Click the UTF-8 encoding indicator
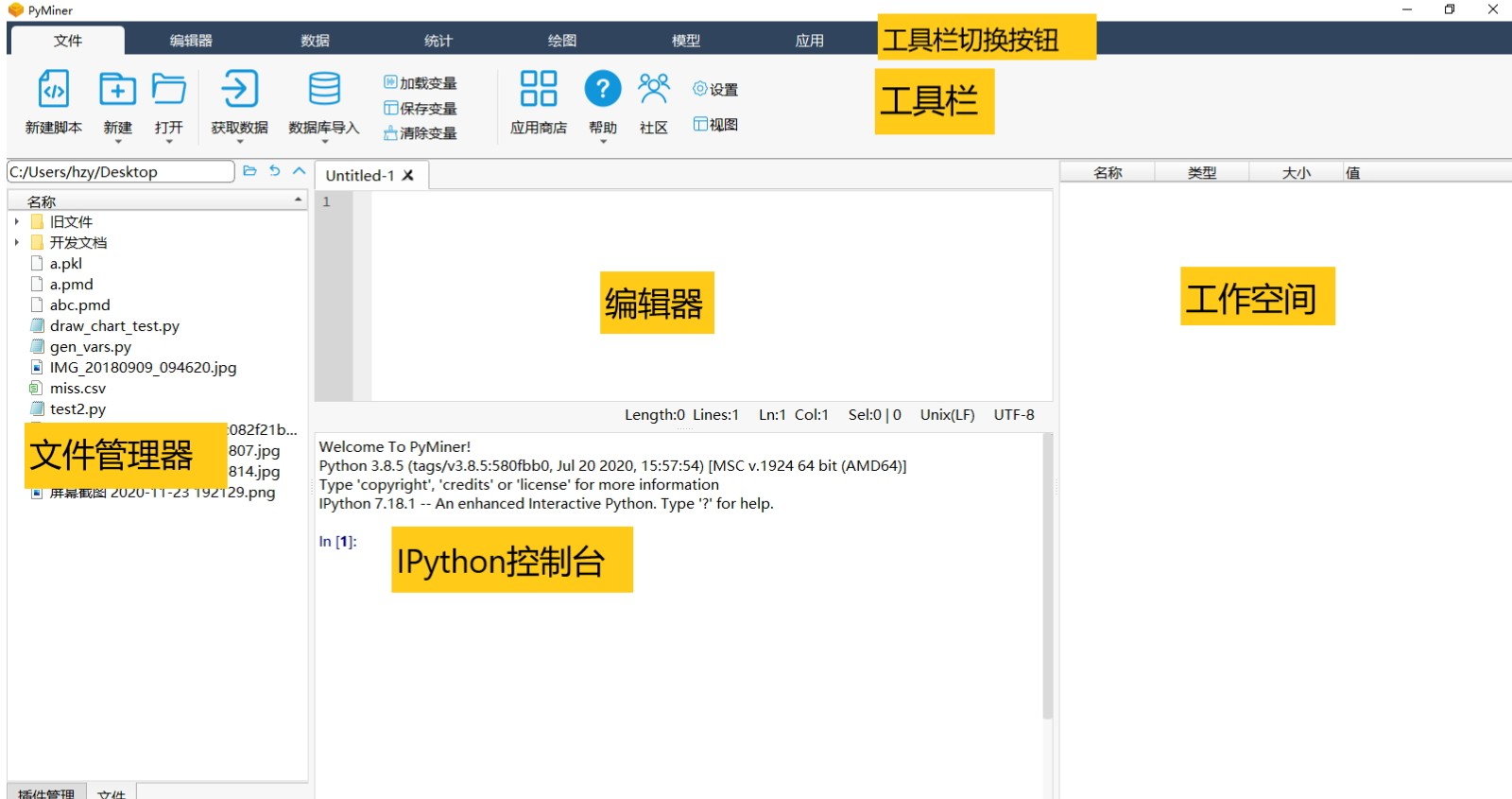1512x799 pixels. tap(1014, 414)
